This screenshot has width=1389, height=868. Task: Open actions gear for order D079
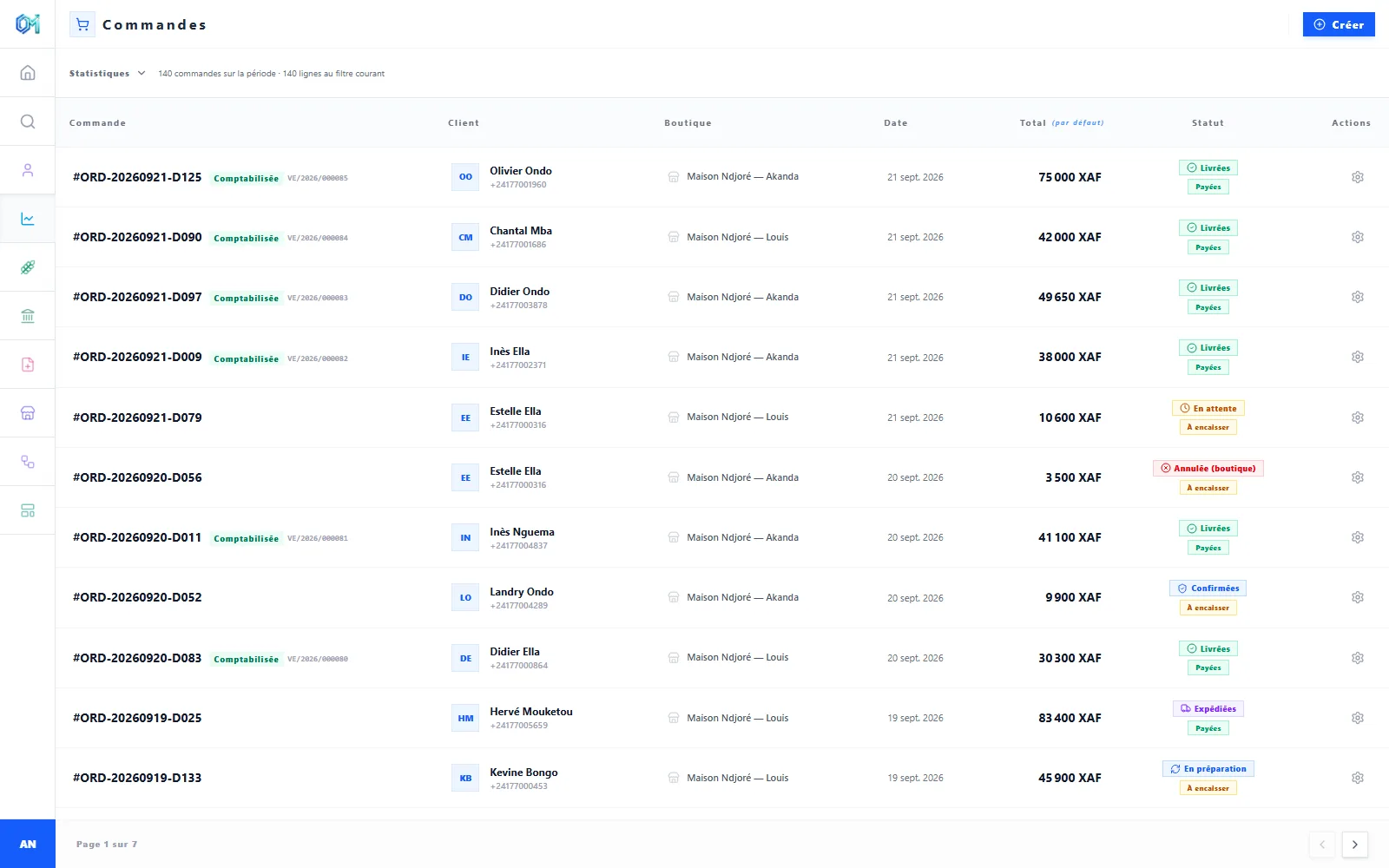[x=1358, y=418]
